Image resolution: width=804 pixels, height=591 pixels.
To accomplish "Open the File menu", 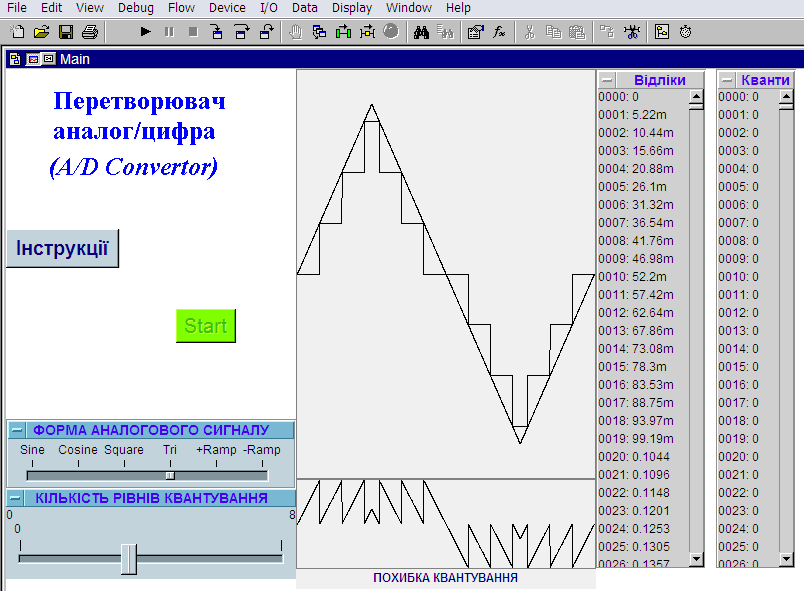I will 17,8.
